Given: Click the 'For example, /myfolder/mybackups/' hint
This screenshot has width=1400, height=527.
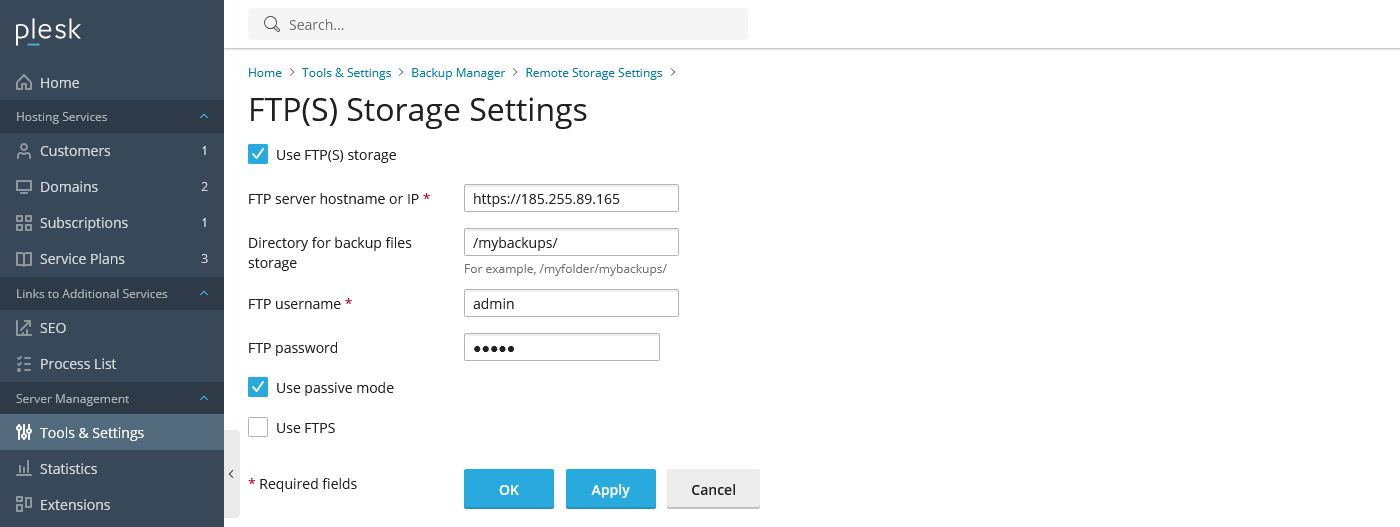Looking at the screenshot, I should point(565,269).
